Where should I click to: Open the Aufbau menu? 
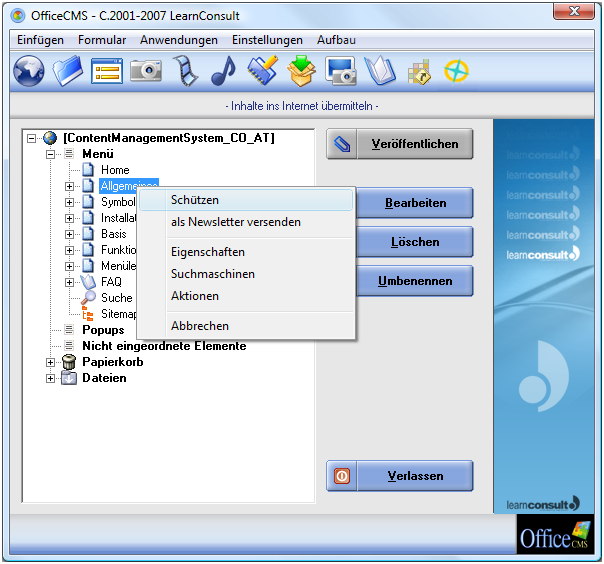[336, 40]
